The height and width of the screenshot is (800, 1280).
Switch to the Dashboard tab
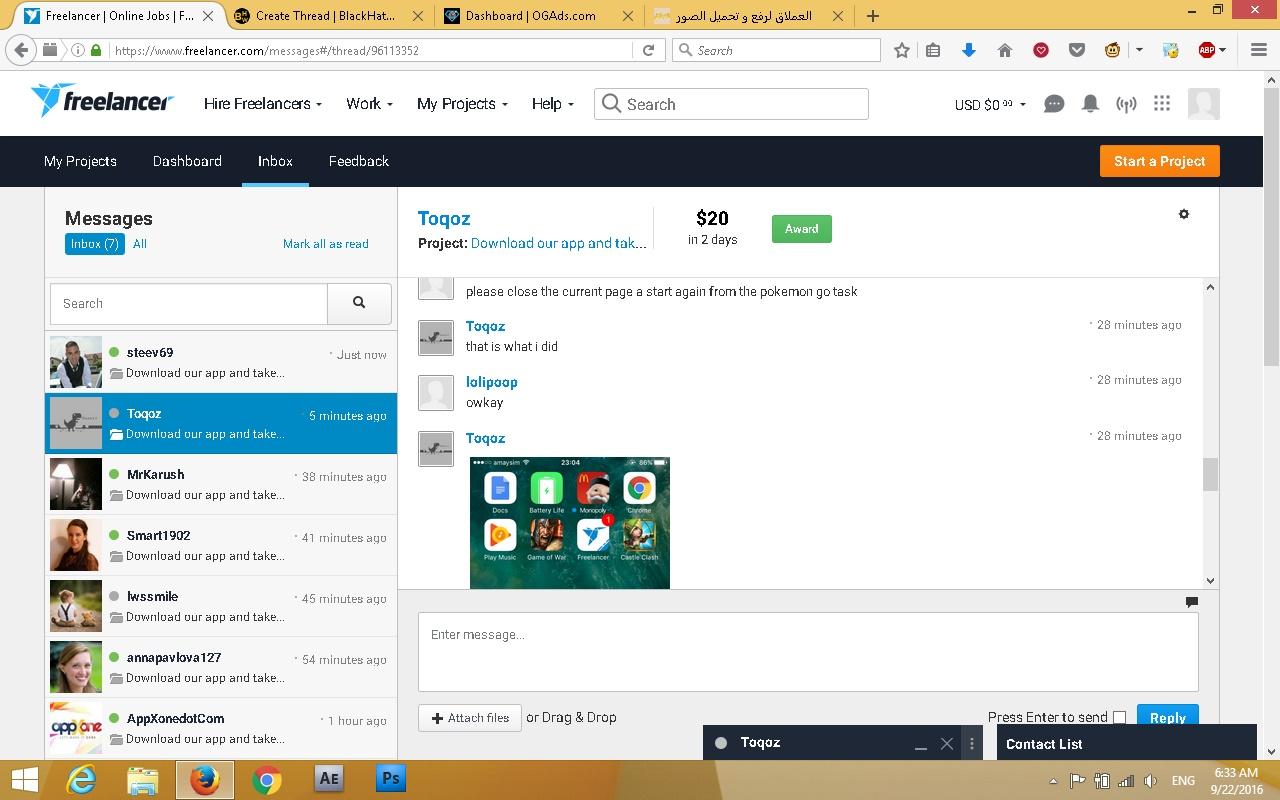187,161
